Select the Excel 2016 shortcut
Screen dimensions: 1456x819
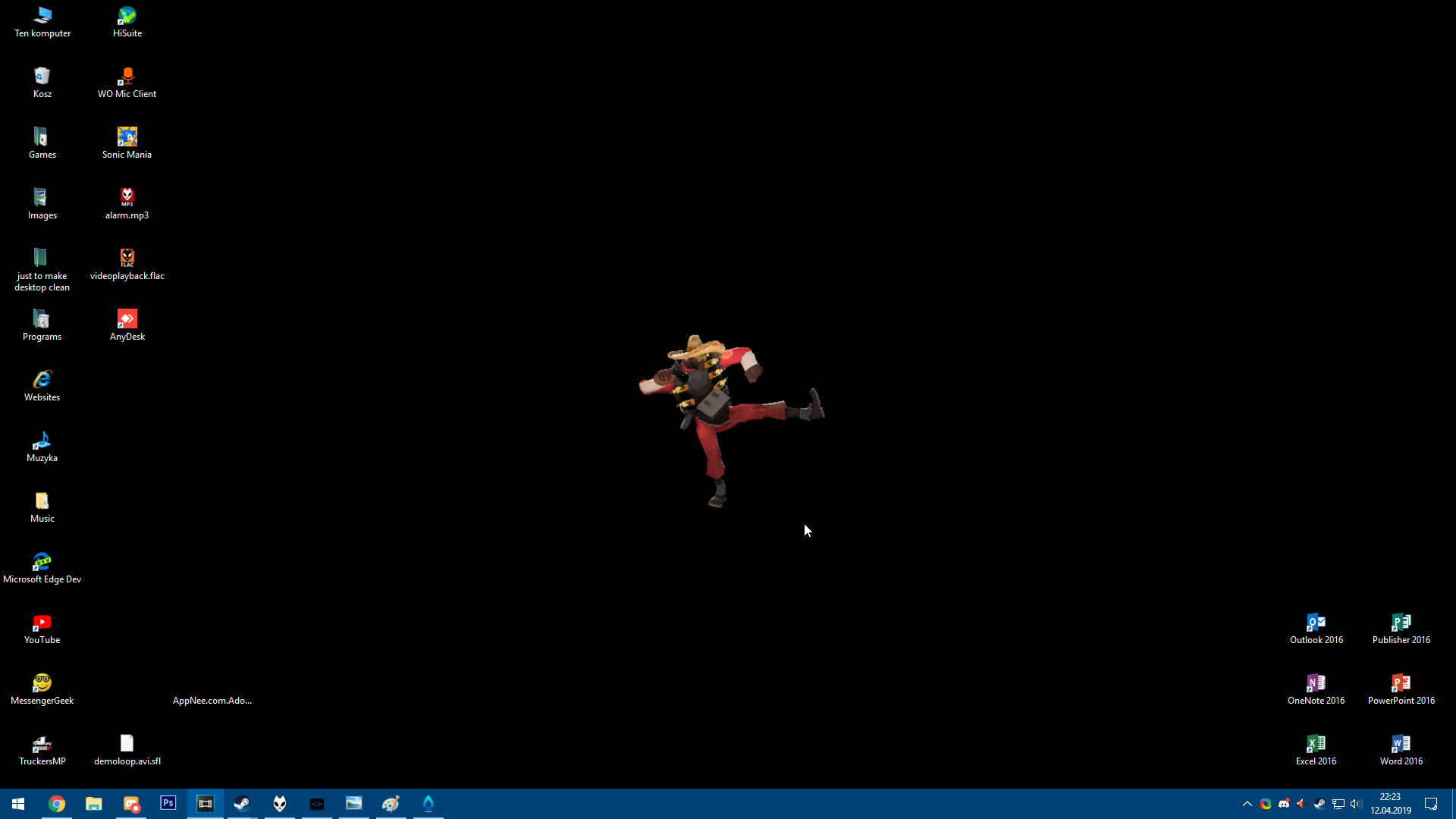click(1316, 749)
